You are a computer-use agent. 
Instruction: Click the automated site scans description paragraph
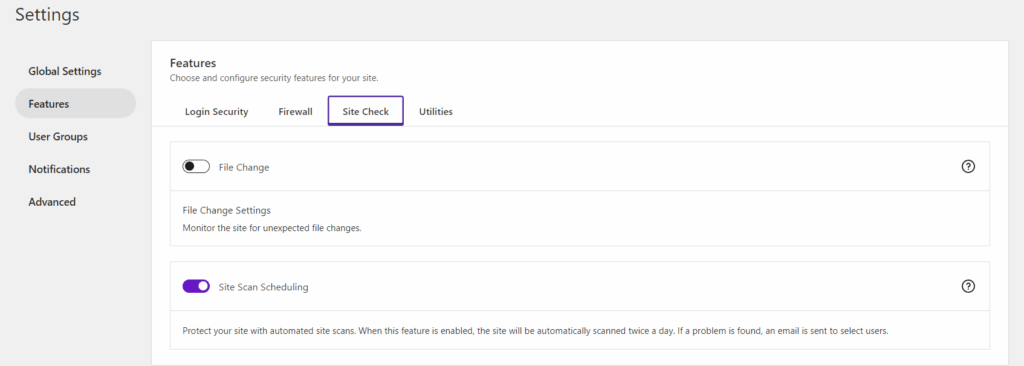pyautogui.click(x=536, y=331)
